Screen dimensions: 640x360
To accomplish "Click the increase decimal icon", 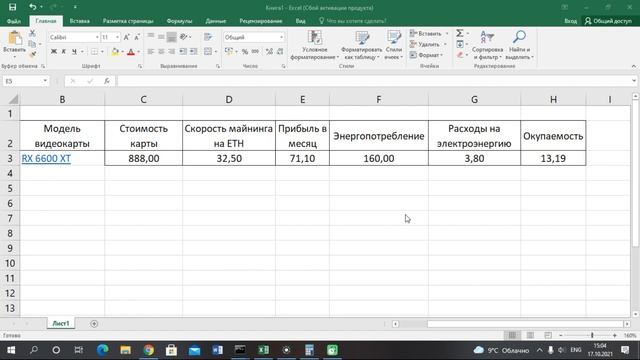I will coord(269,51).
